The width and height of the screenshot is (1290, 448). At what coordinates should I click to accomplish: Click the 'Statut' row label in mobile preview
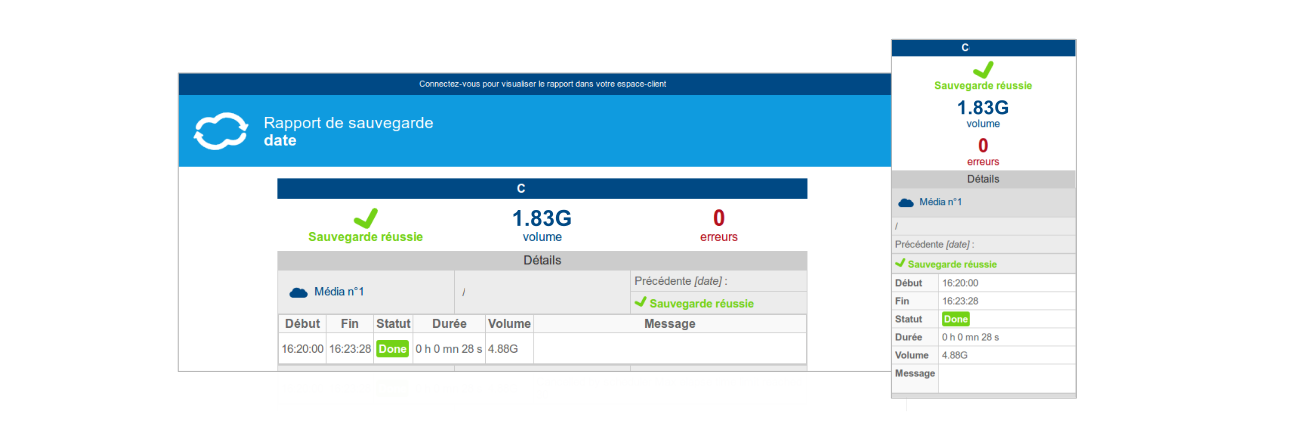click(x=909, y=319)
